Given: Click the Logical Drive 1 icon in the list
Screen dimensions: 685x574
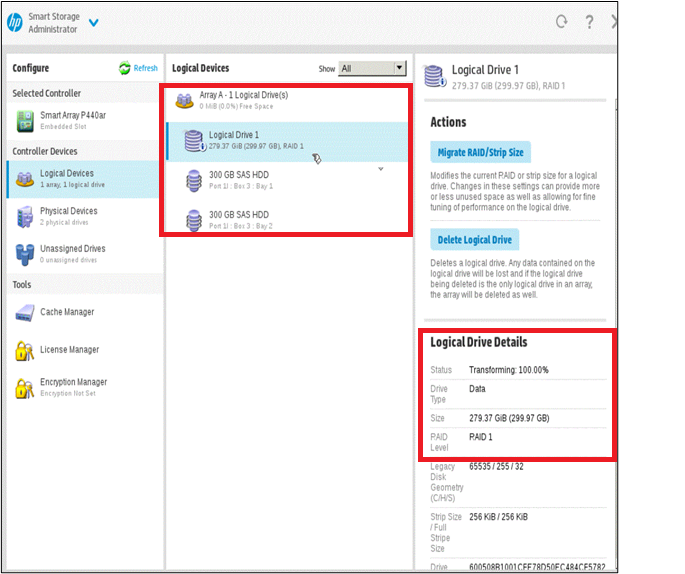Looking at the screenshot, I should pyautogui.click(x=194, y=141).
